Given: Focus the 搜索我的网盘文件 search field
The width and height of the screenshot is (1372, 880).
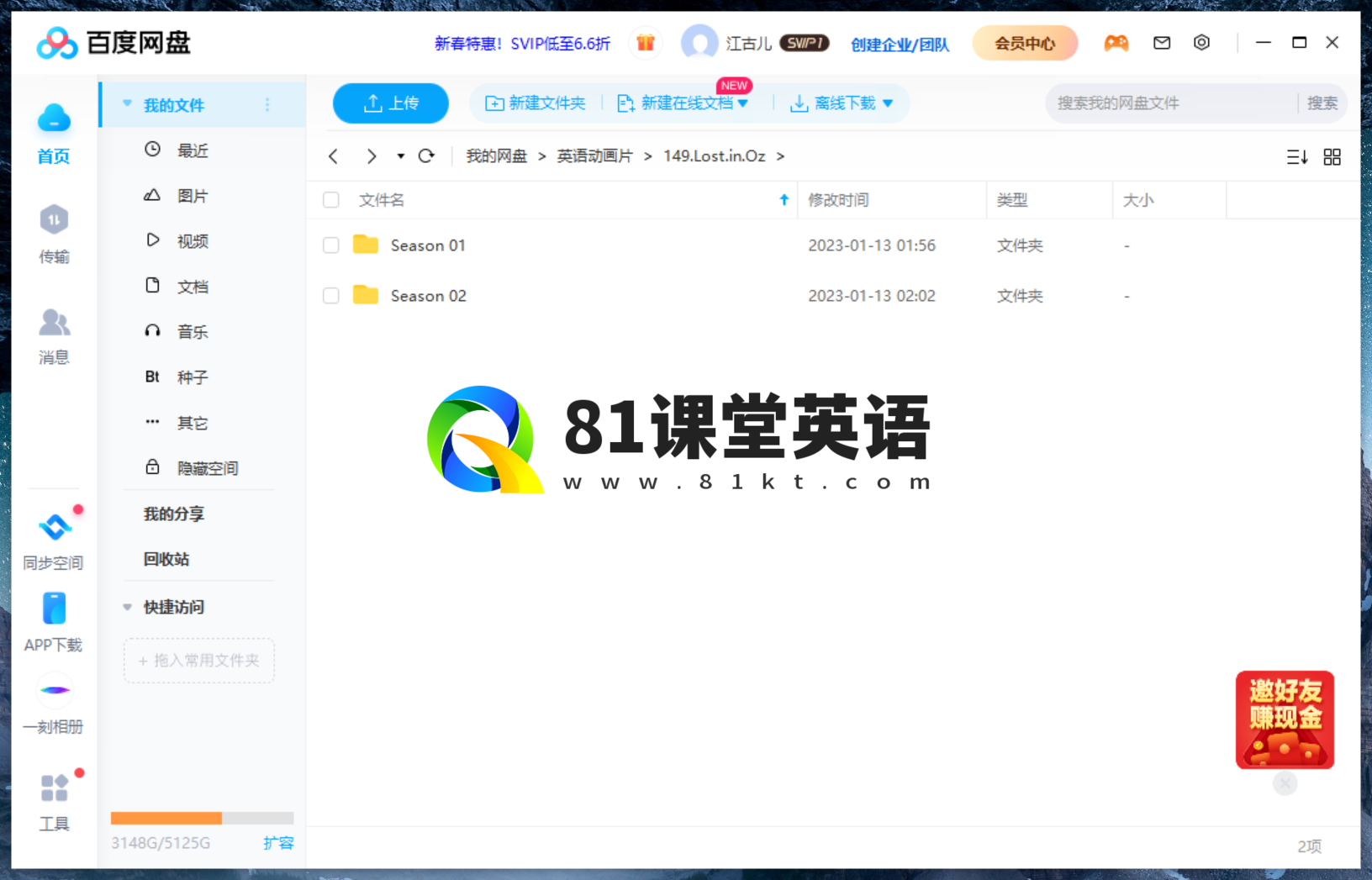Looking at the screenshot, I should pyautogui.click(x=1171, y=103).
